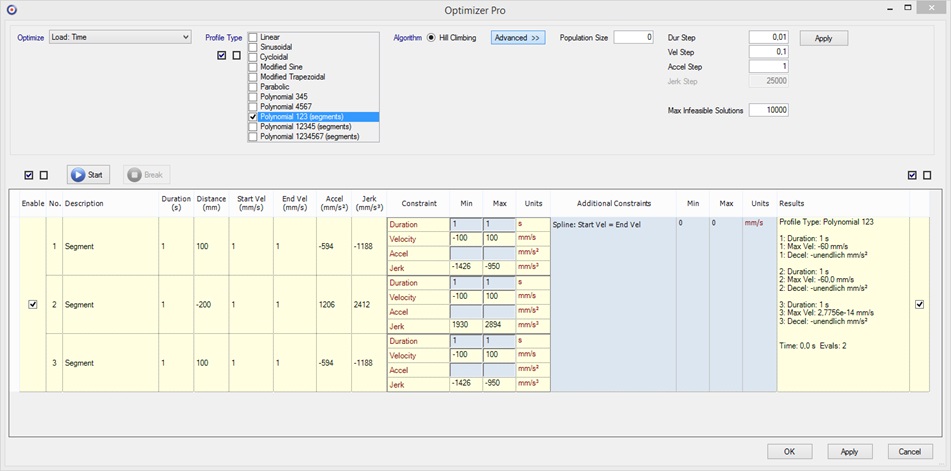951x471 pixels.
Task: Click the Population Size input field
Action: [x=633, y=38]
